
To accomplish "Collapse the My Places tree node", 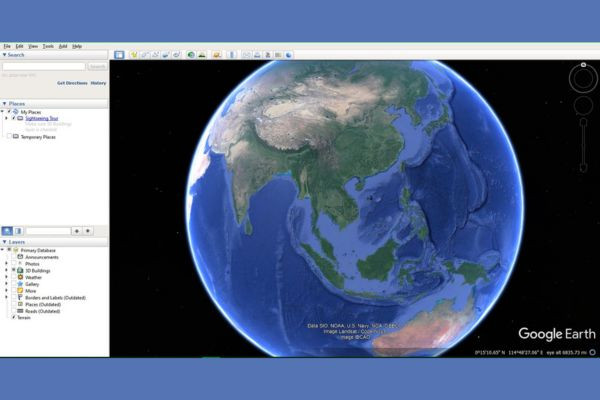I will click(x=3, y=112).
